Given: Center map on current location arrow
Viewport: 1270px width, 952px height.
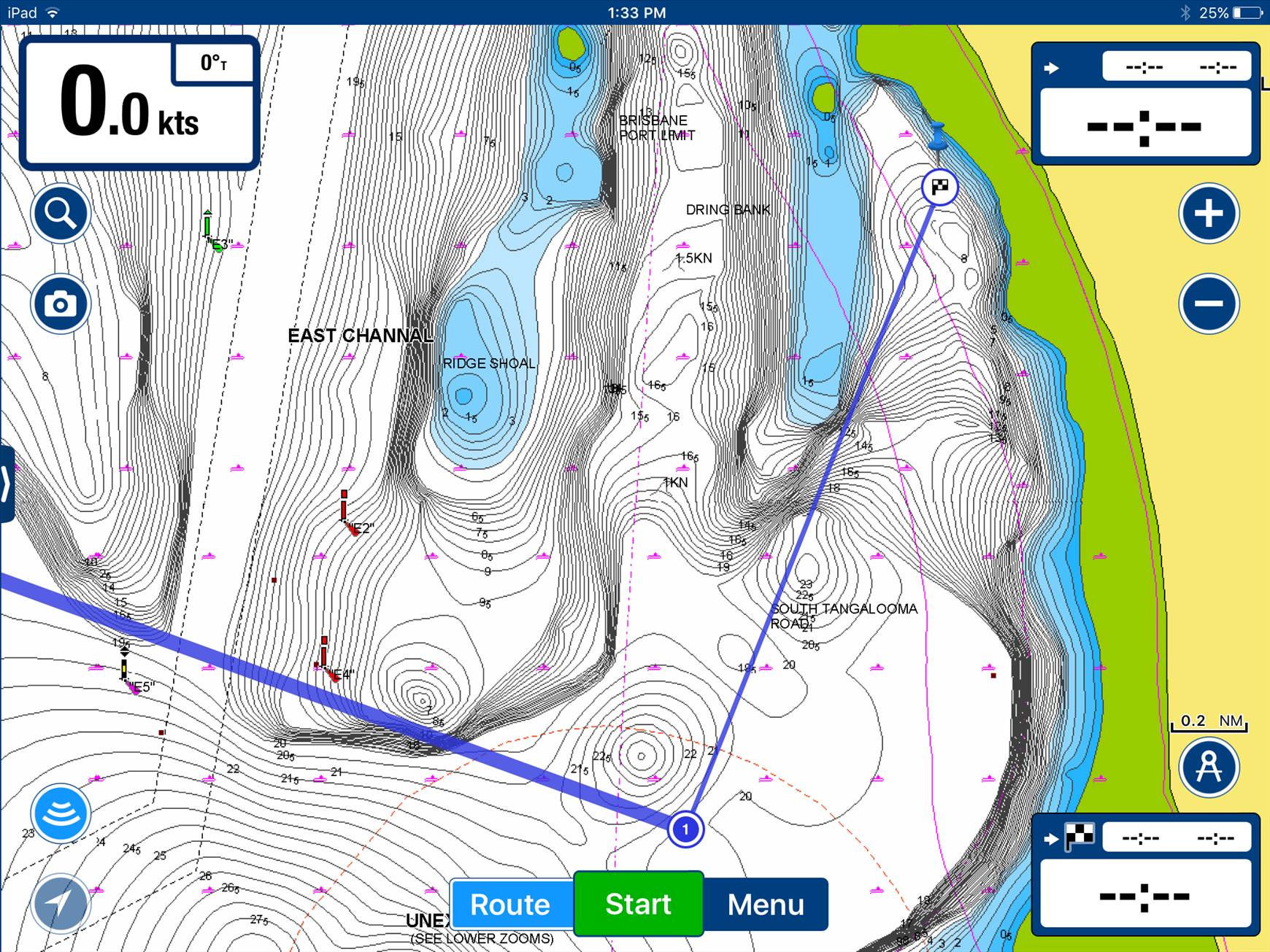Looking at the screenshot, I should [61, 903].
